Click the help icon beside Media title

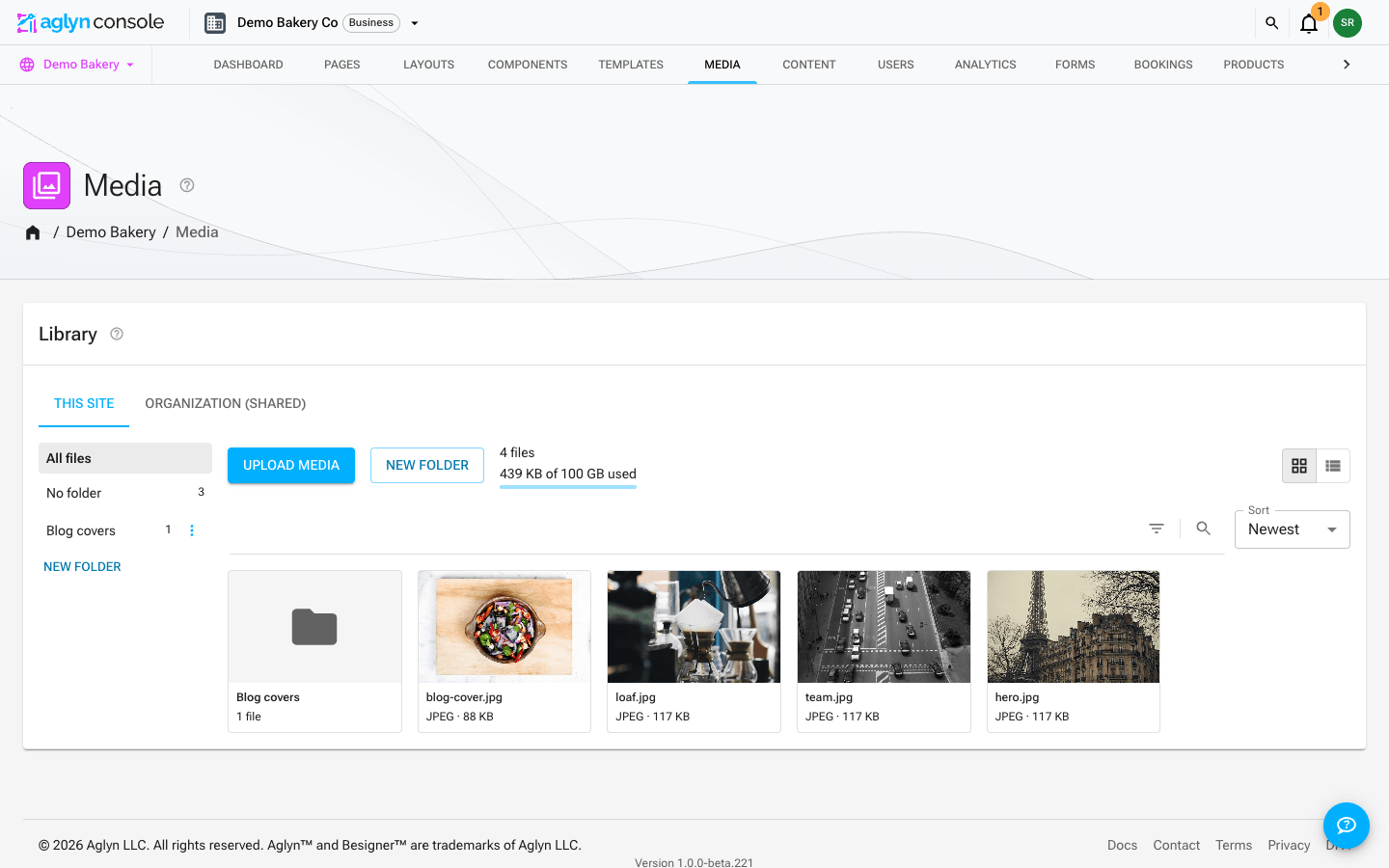point(187,185)
